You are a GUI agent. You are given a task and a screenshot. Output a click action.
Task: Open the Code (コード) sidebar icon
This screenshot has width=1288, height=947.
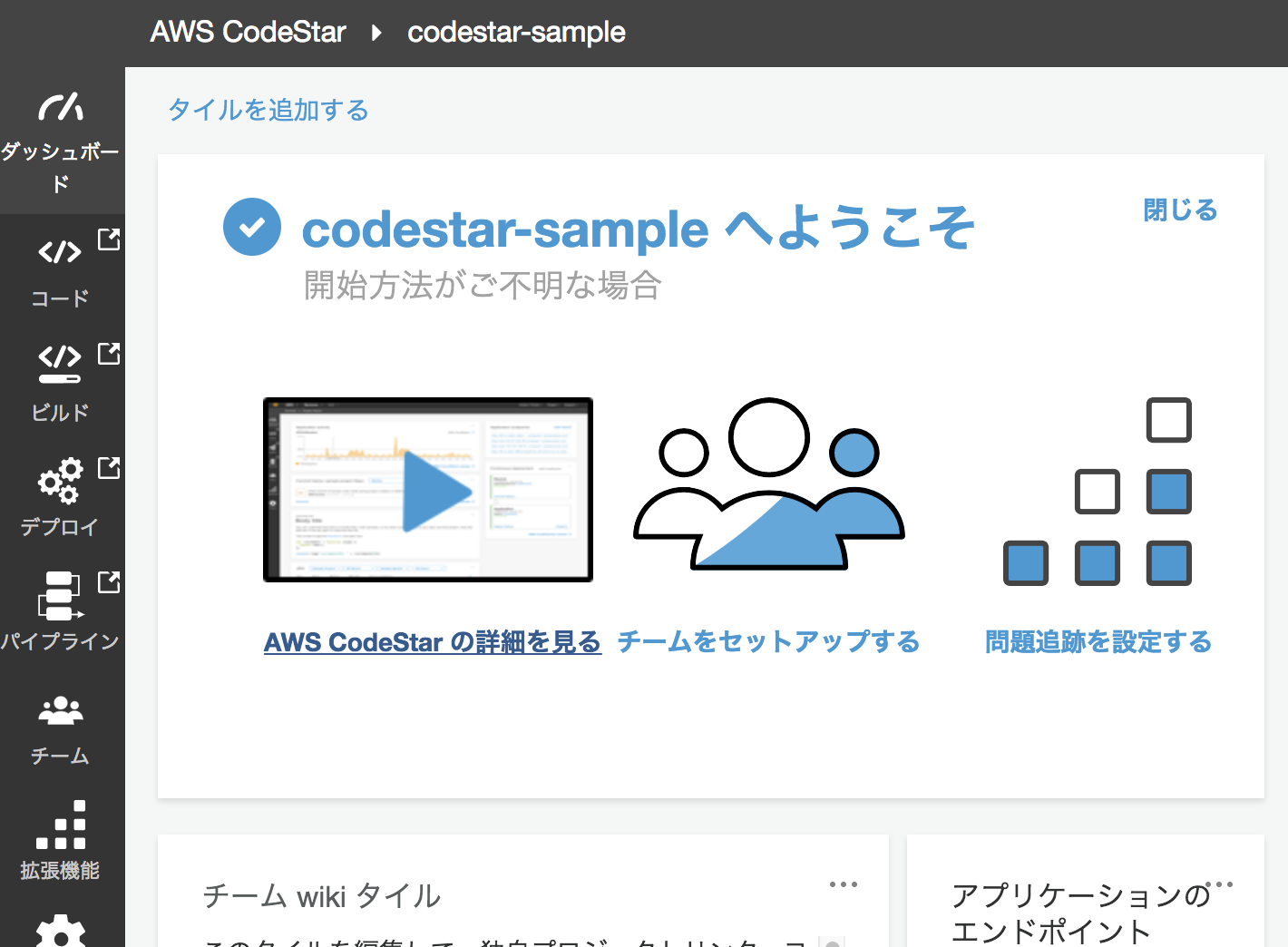pos(60,251)
